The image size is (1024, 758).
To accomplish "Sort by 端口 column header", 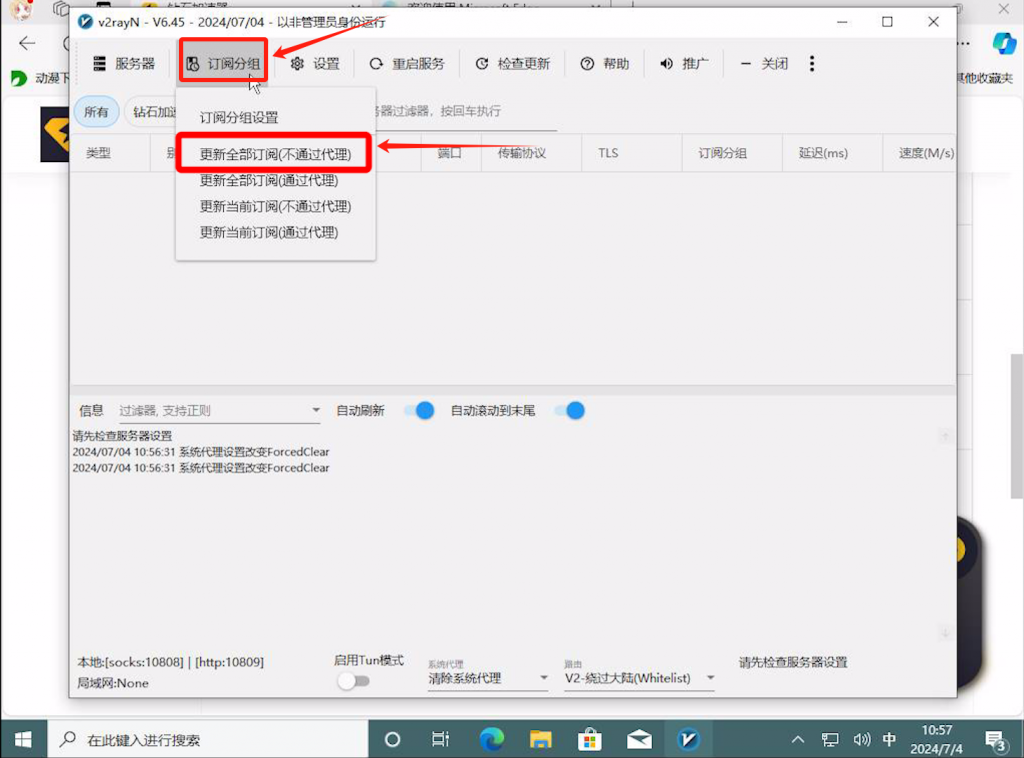I will [x=451, y=153].
